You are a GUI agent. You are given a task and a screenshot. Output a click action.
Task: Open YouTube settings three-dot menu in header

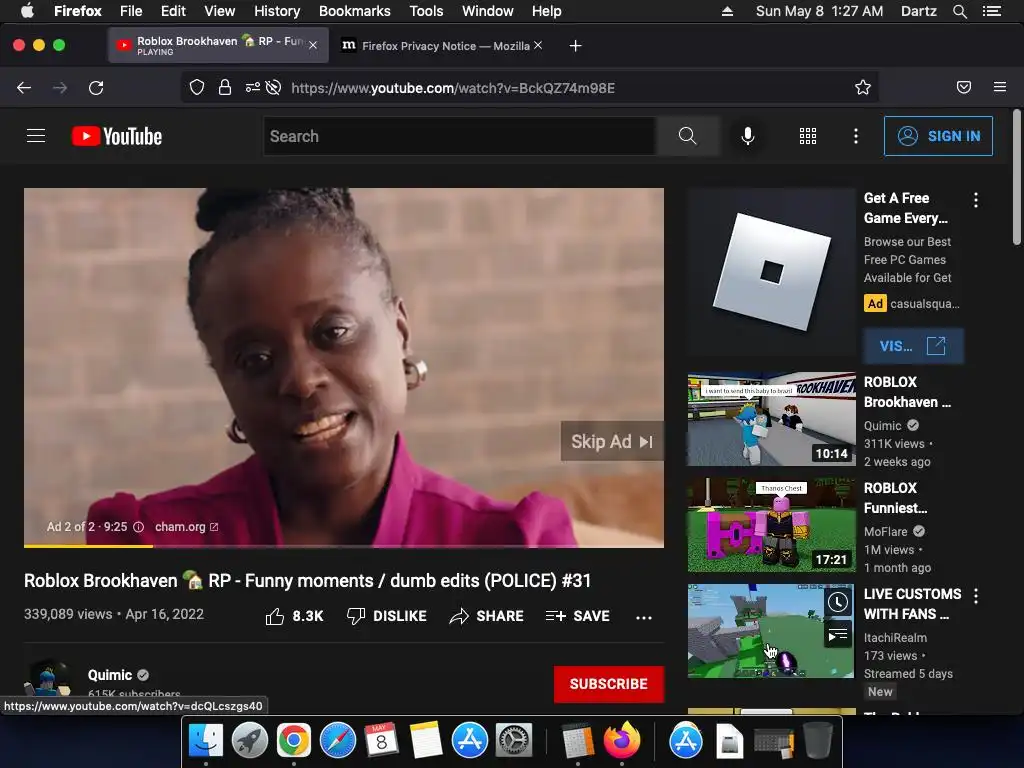coord(856,136)
